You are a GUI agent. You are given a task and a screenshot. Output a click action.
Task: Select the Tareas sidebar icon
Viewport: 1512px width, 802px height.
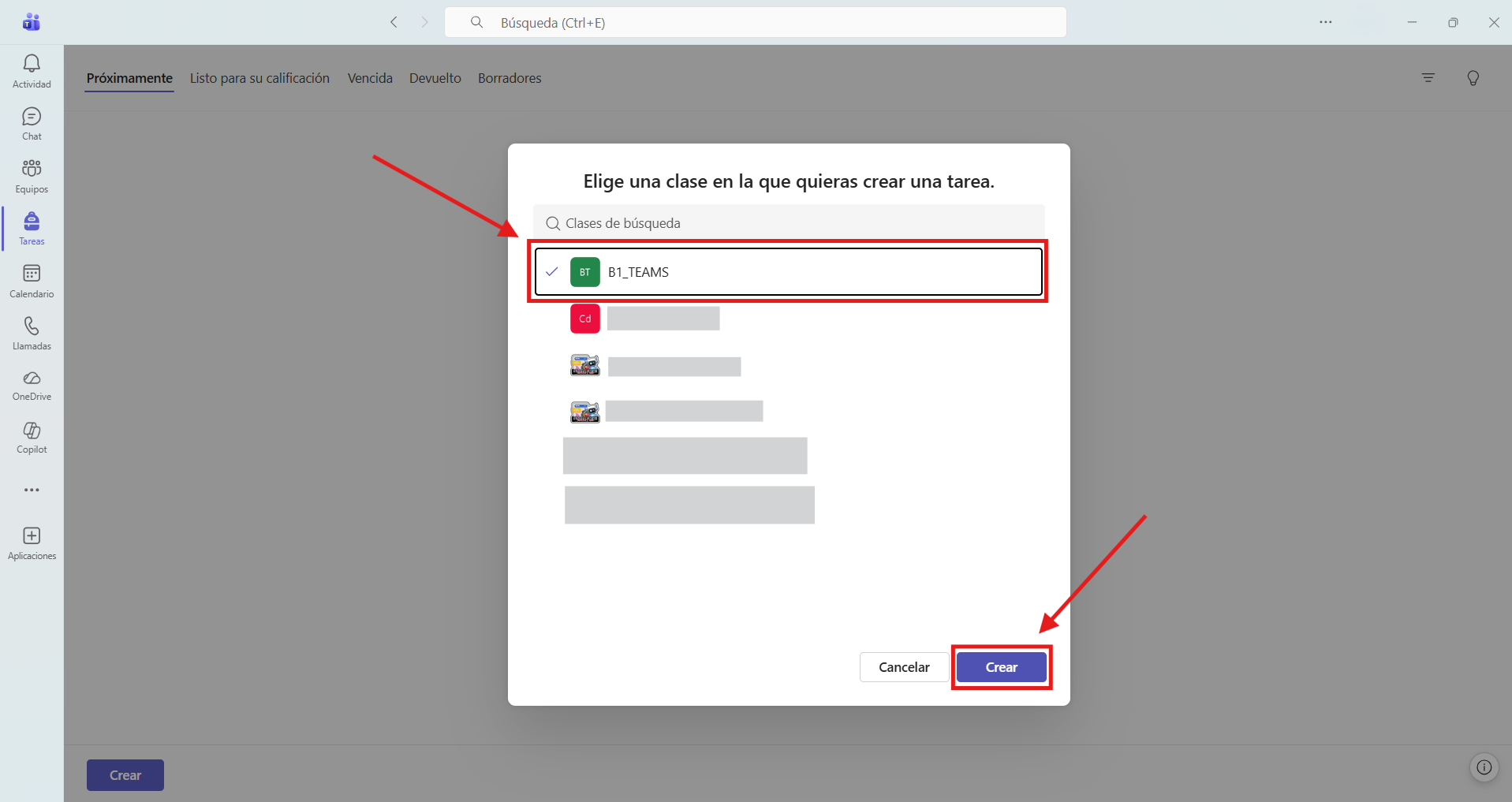32,229
